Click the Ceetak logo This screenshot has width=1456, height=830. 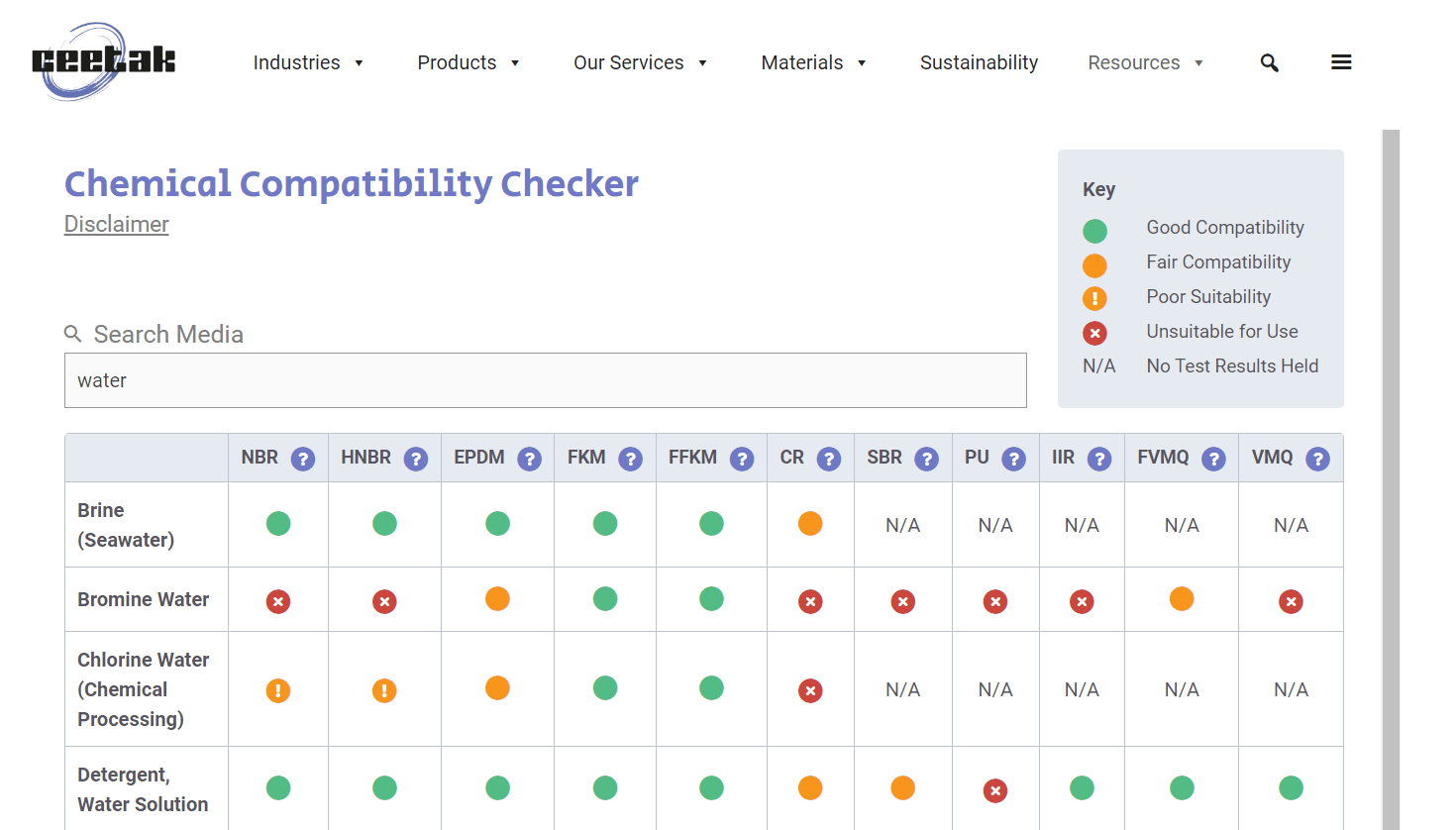point(103,61)
